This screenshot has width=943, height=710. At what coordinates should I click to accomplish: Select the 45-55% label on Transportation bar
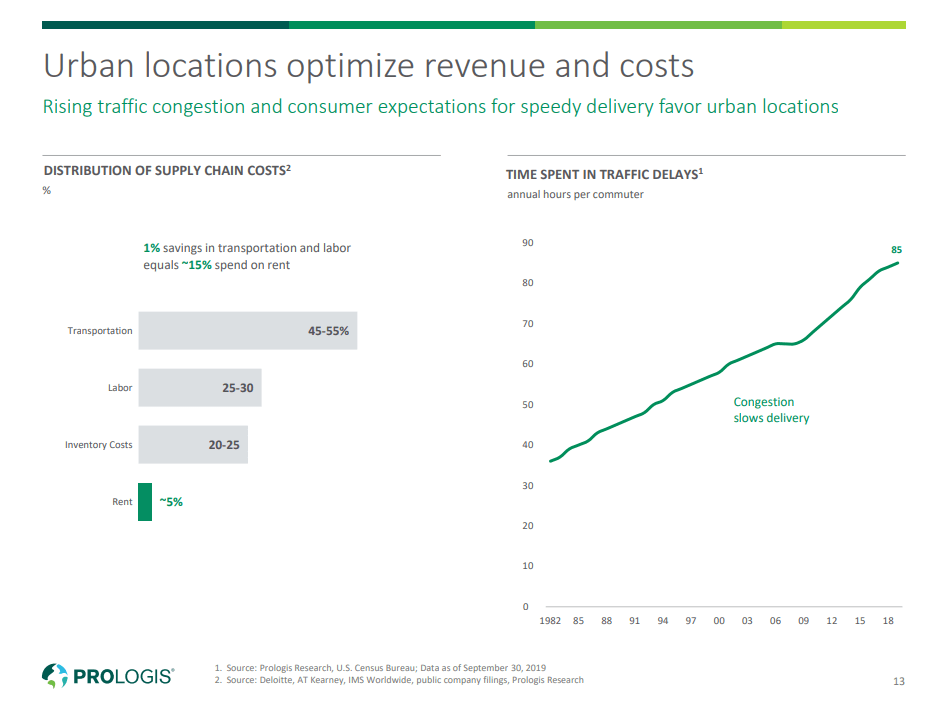(x=327, y=330)
